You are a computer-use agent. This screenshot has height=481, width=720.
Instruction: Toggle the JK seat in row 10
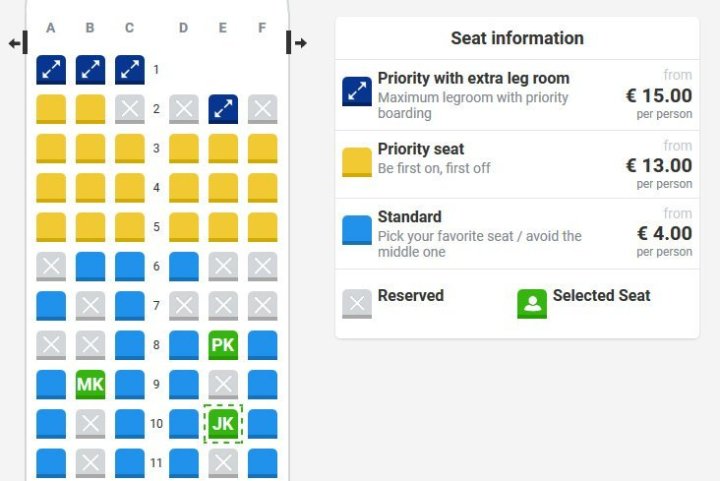coord(223,423)
